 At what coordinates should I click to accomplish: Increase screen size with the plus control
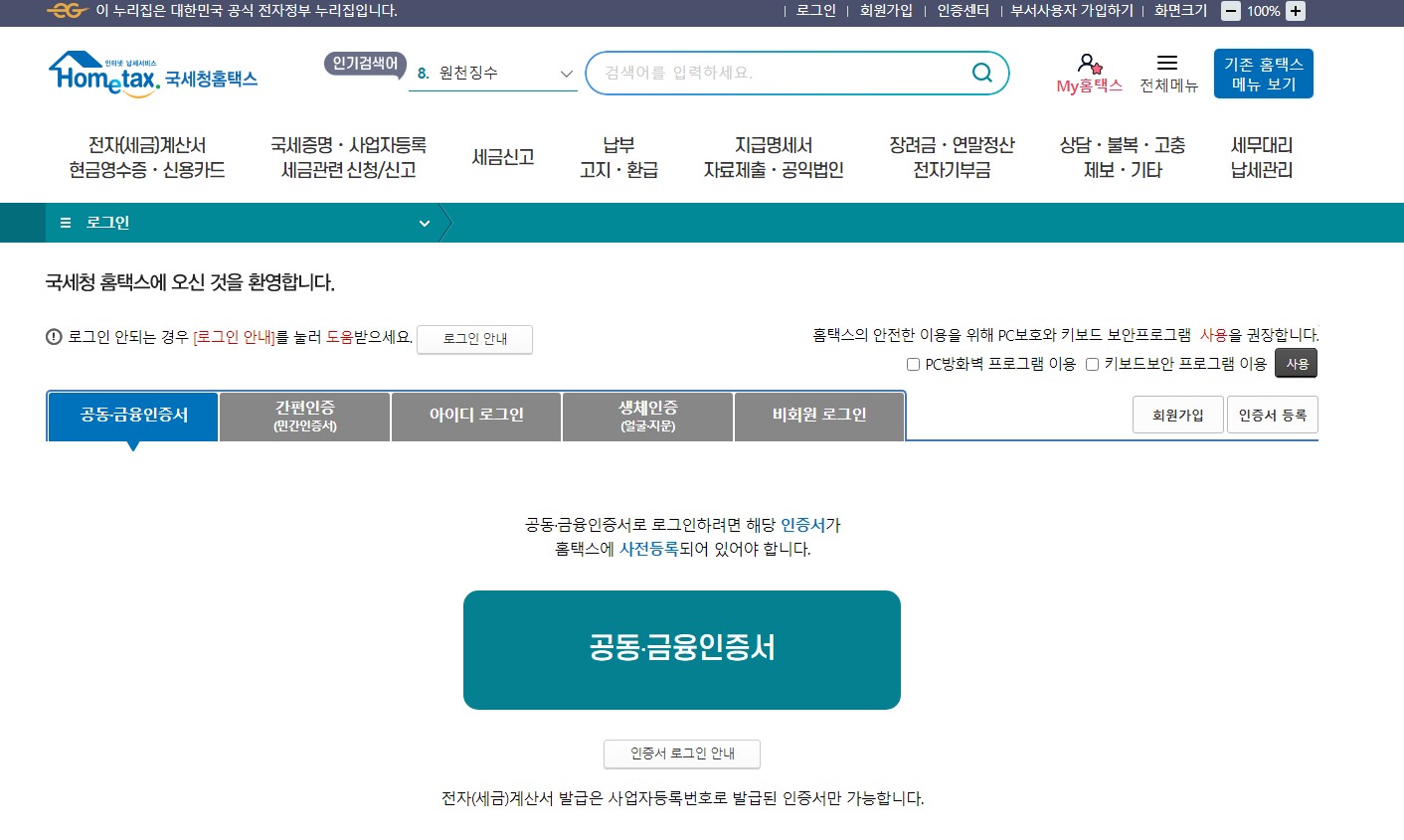click(x=1295, y=12)
